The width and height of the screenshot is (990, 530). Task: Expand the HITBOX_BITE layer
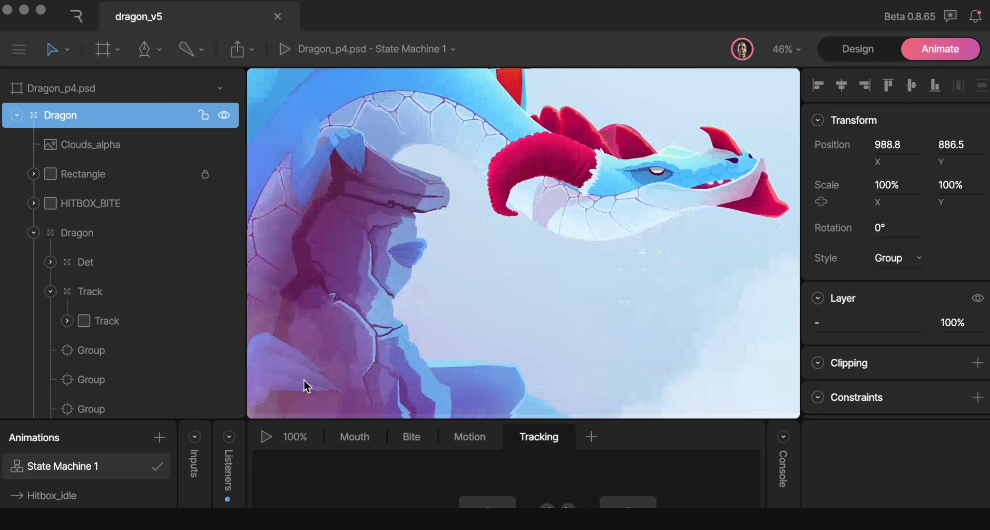click(x=33, y=203)
